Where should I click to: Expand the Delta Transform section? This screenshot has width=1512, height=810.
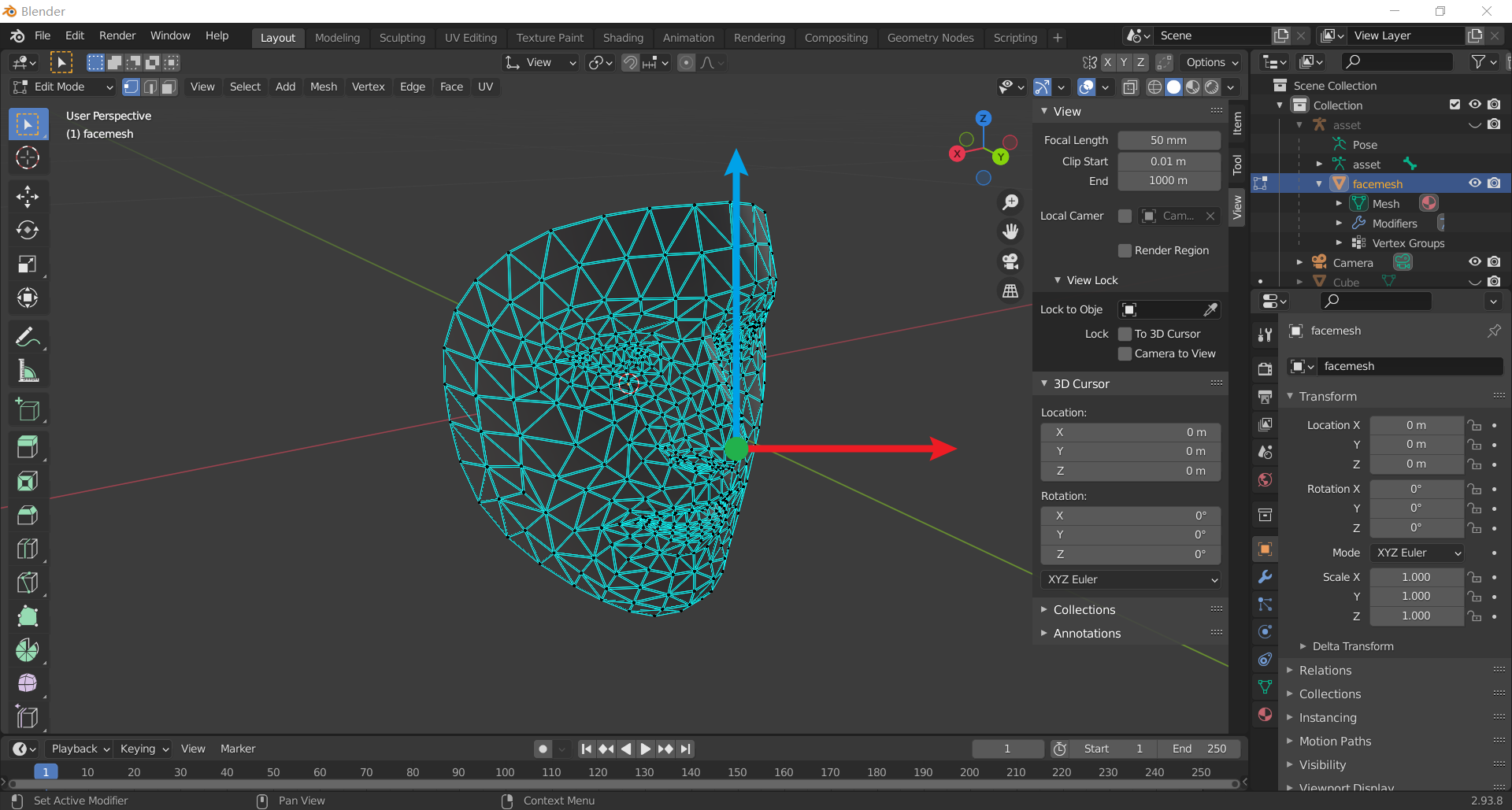pos(1352,646)
